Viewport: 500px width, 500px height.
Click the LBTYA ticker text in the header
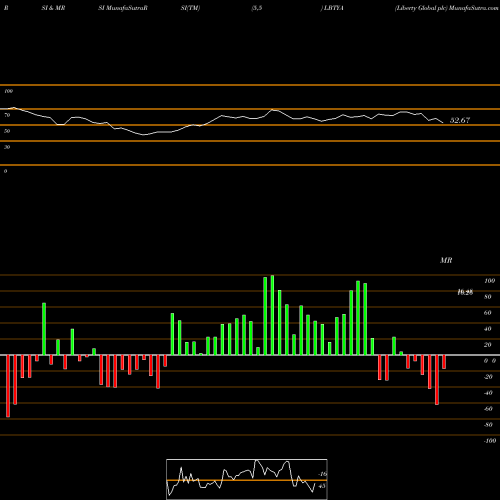click(333, 8)
